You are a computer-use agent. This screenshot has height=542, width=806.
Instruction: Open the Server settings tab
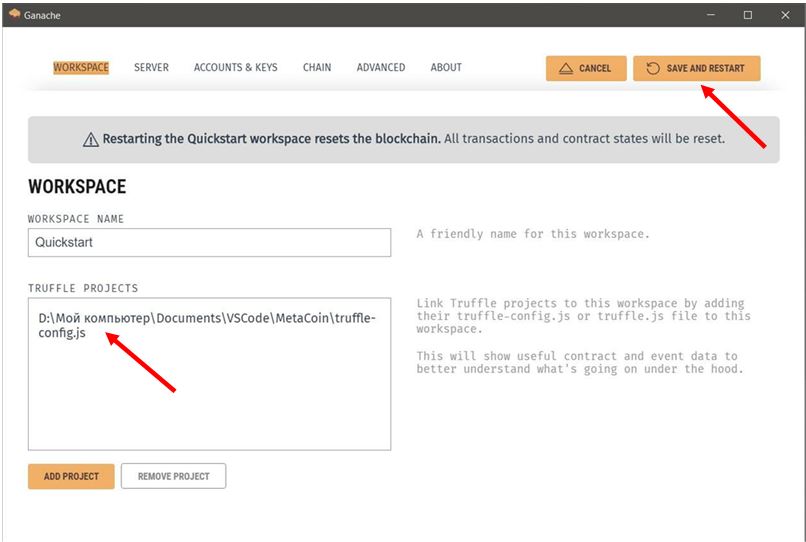(x=151, y=68)
